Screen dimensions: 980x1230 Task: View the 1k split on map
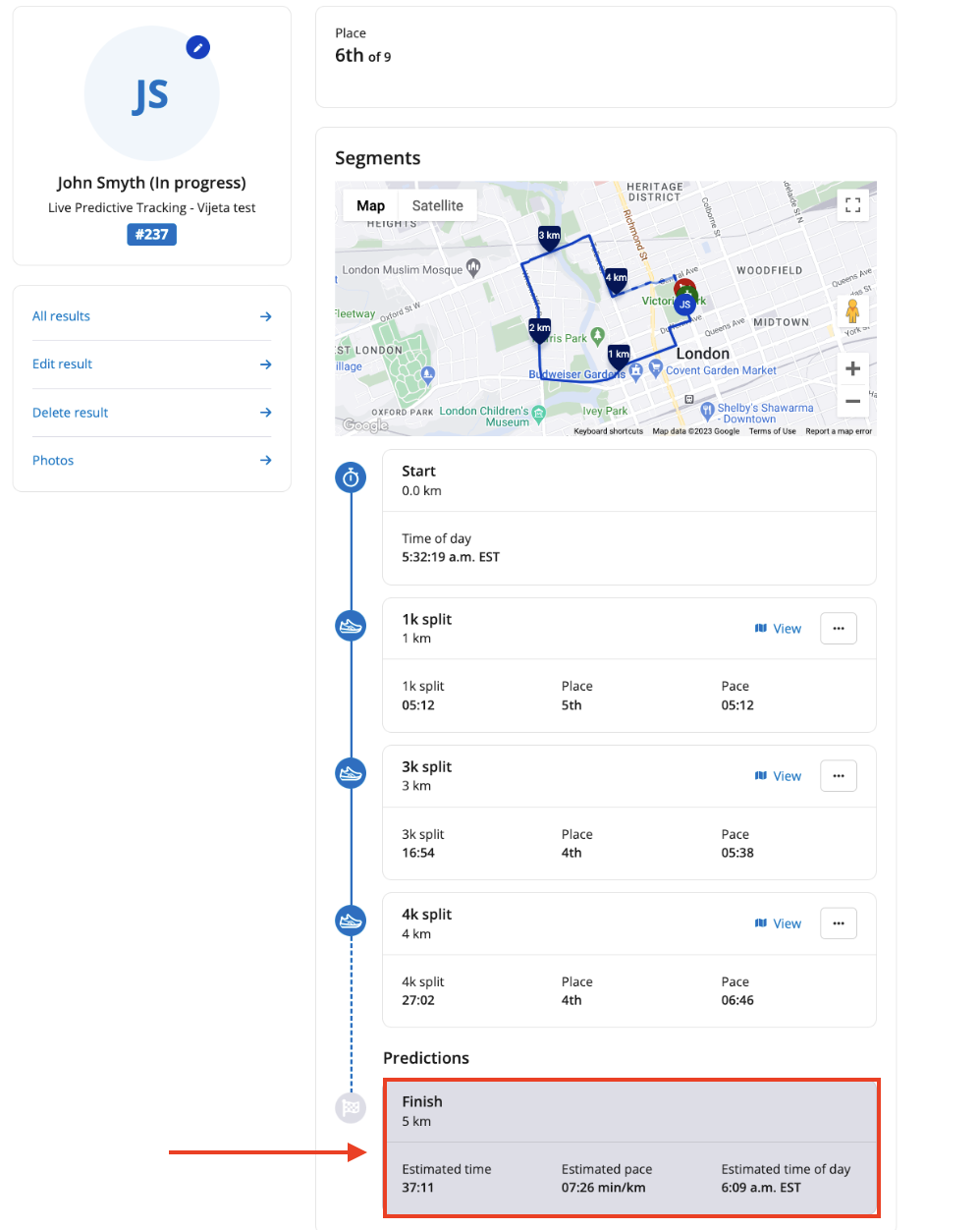778,629
